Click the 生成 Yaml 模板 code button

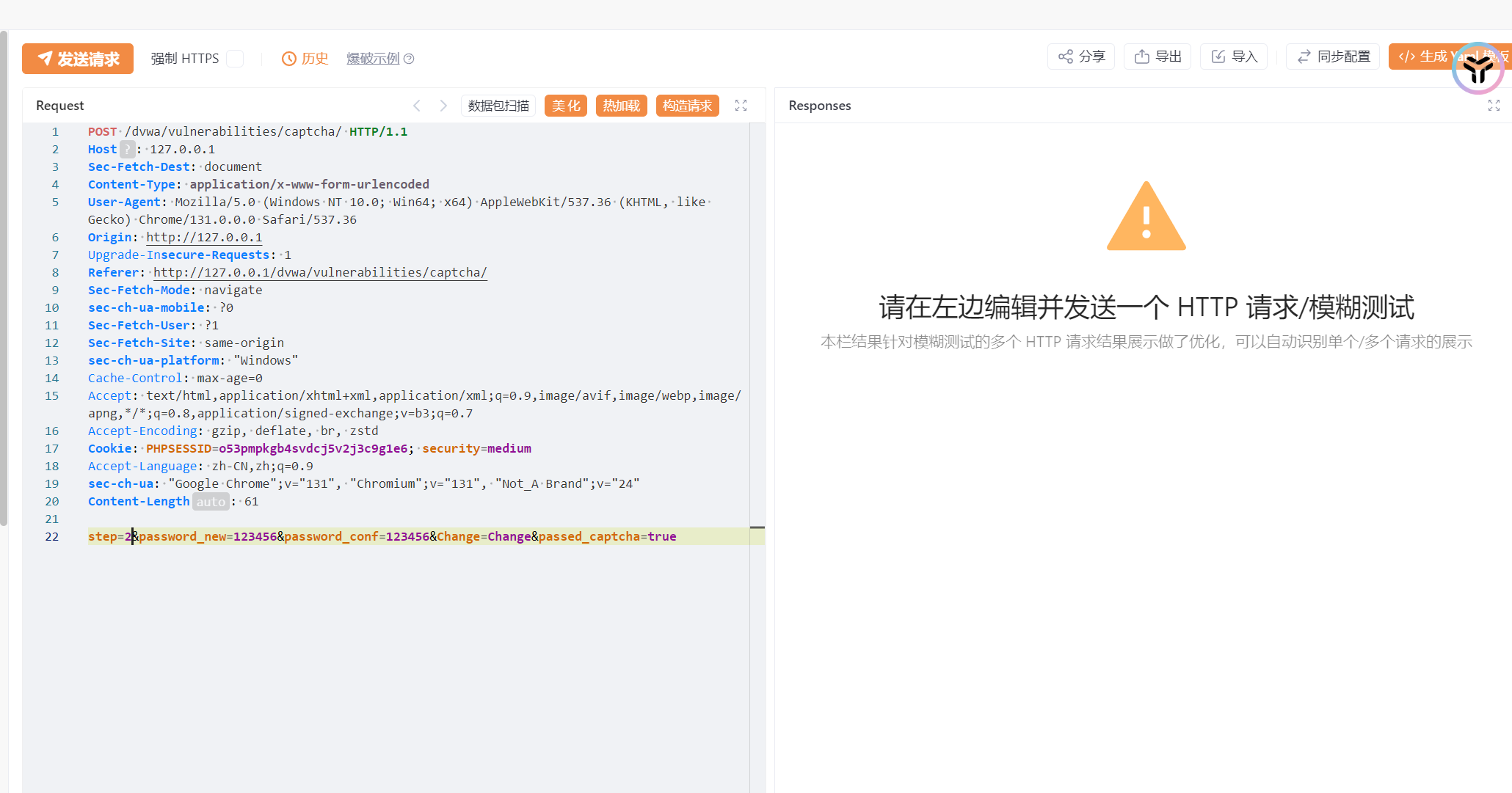tap(1420, 56)
